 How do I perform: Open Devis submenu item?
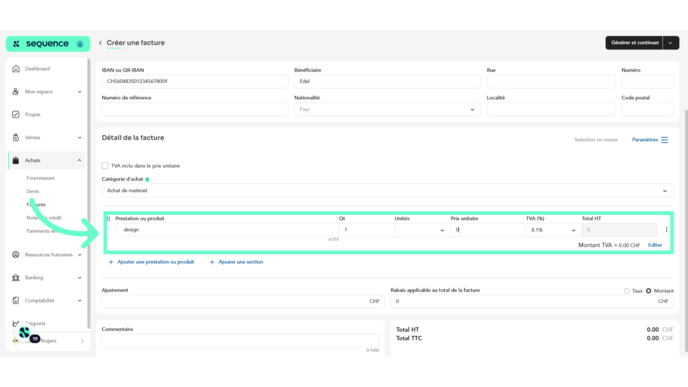coord(32,191)
